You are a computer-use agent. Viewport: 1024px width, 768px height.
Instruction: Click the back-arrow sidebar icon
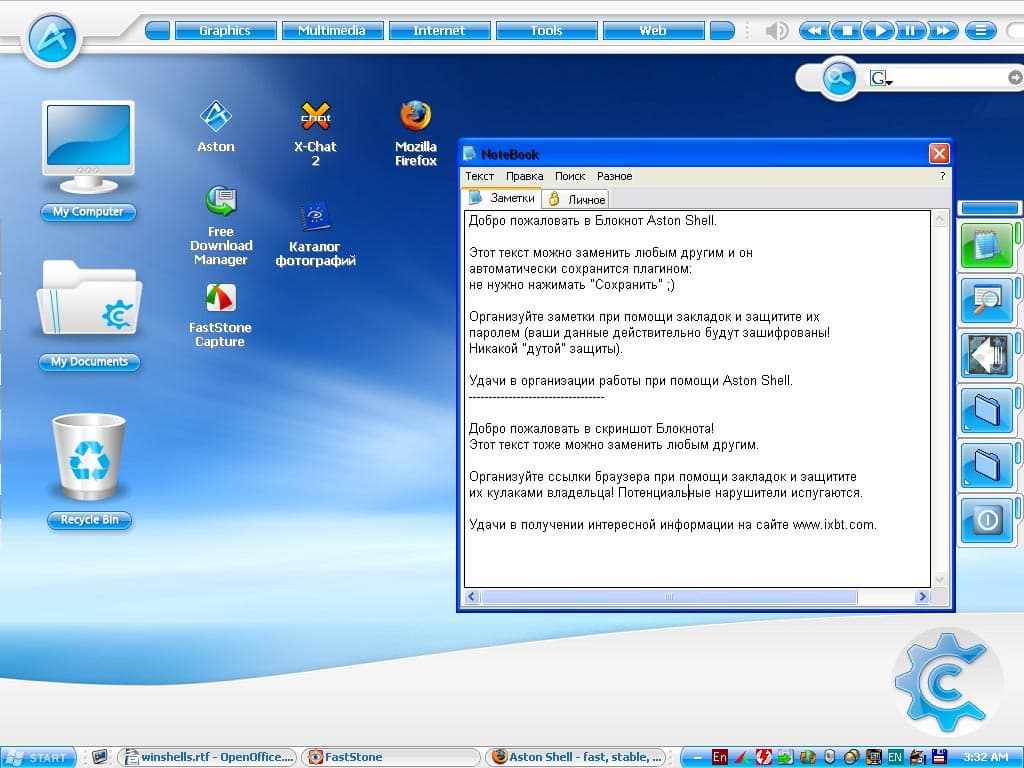(987, 355)
